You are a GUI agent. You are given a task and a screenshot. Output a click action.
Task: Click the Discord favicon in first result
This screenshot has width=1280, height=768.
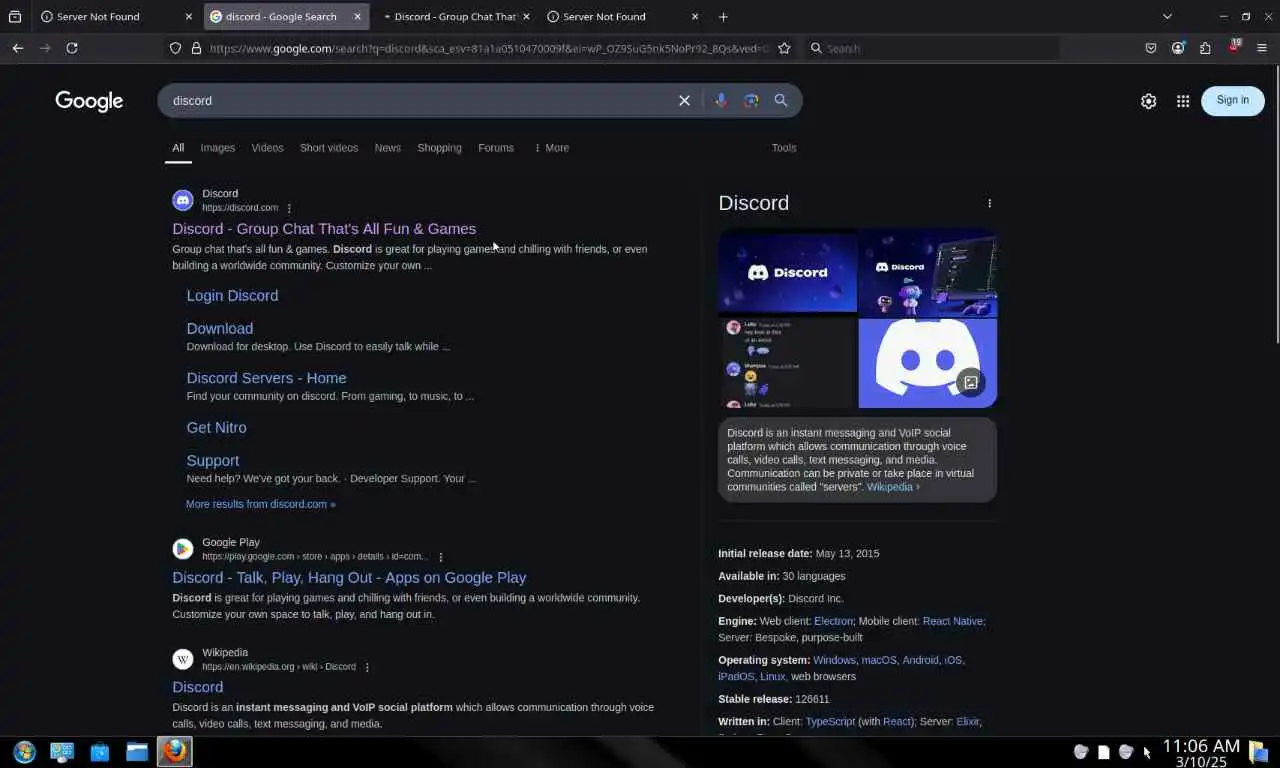(183, 200)
